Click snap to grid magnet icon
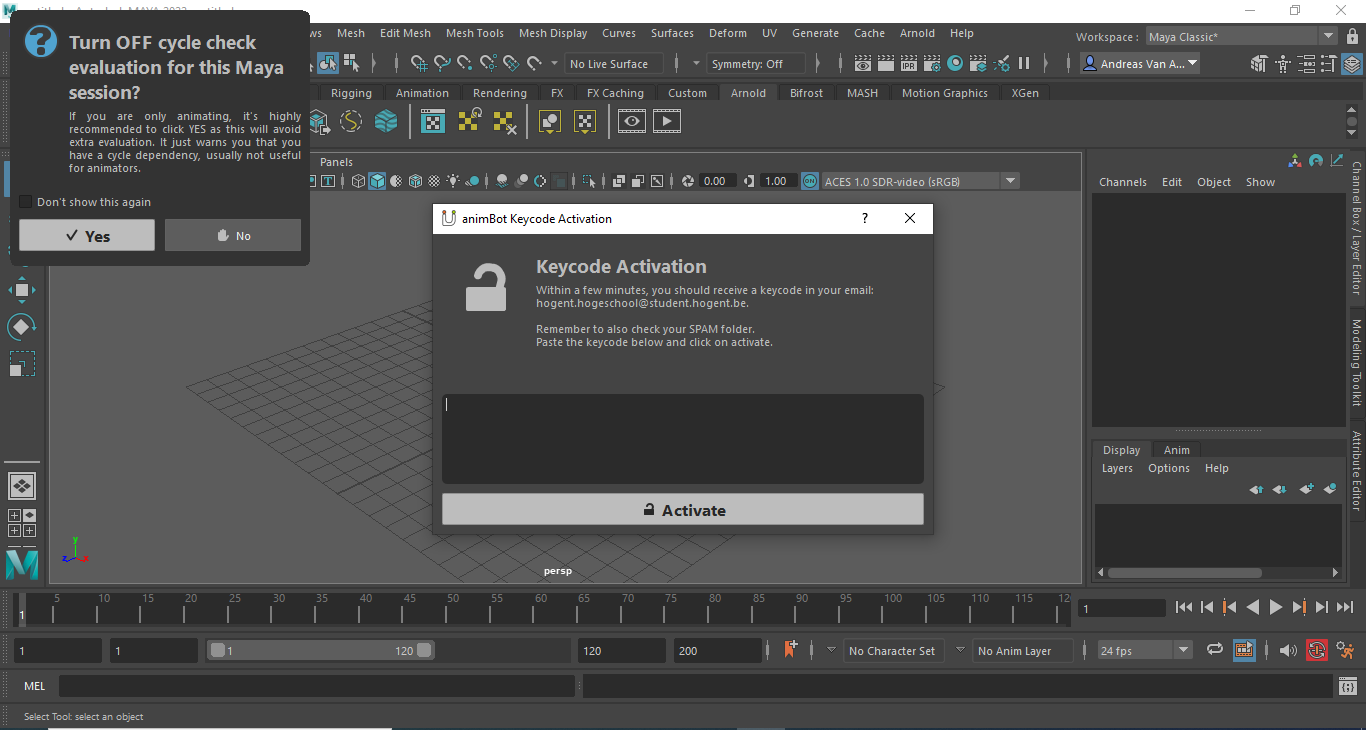The height and width of the screenshot is (730, 1366). 420,63
